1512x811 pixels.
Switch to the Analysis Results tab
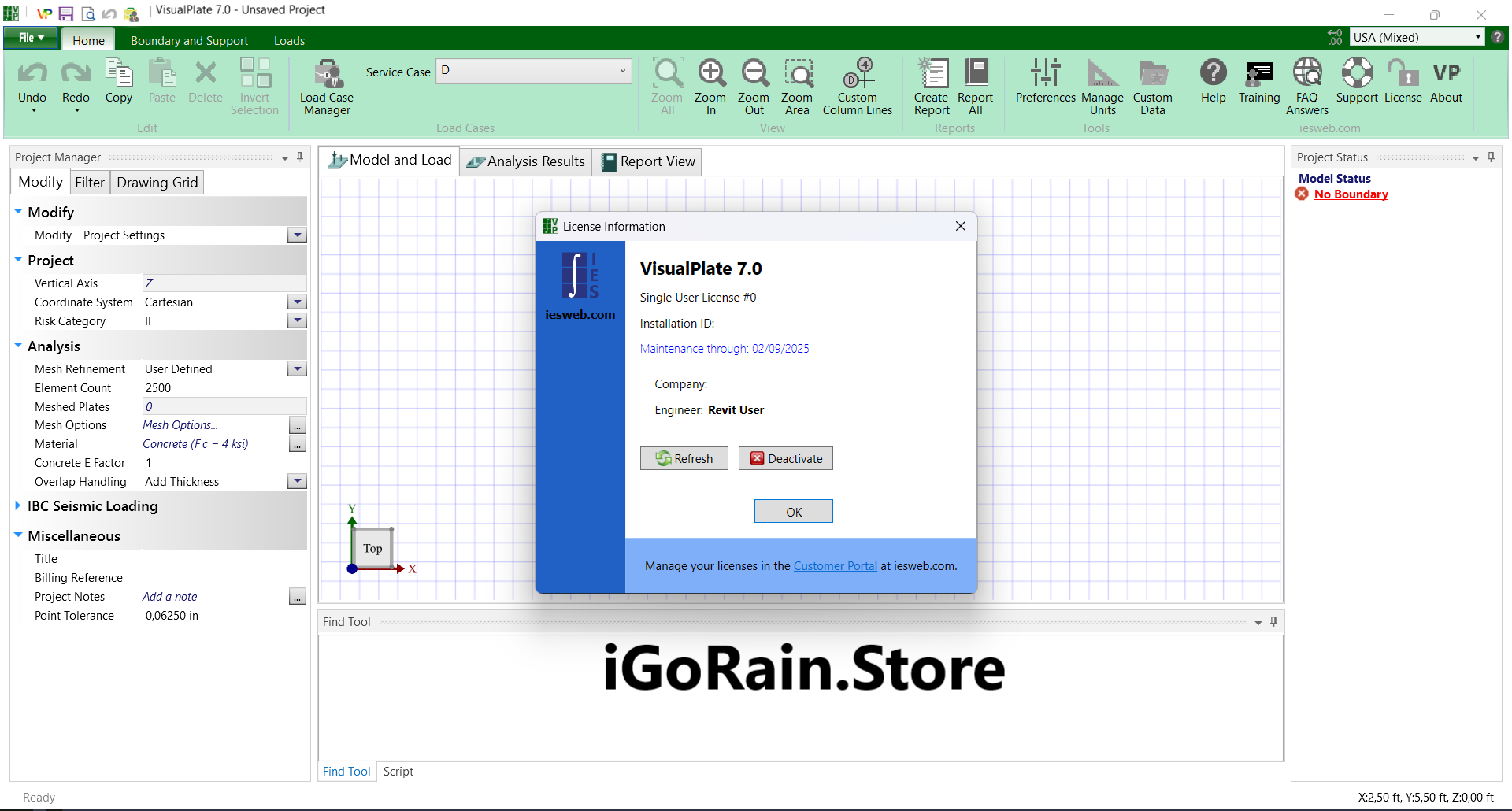526,161
